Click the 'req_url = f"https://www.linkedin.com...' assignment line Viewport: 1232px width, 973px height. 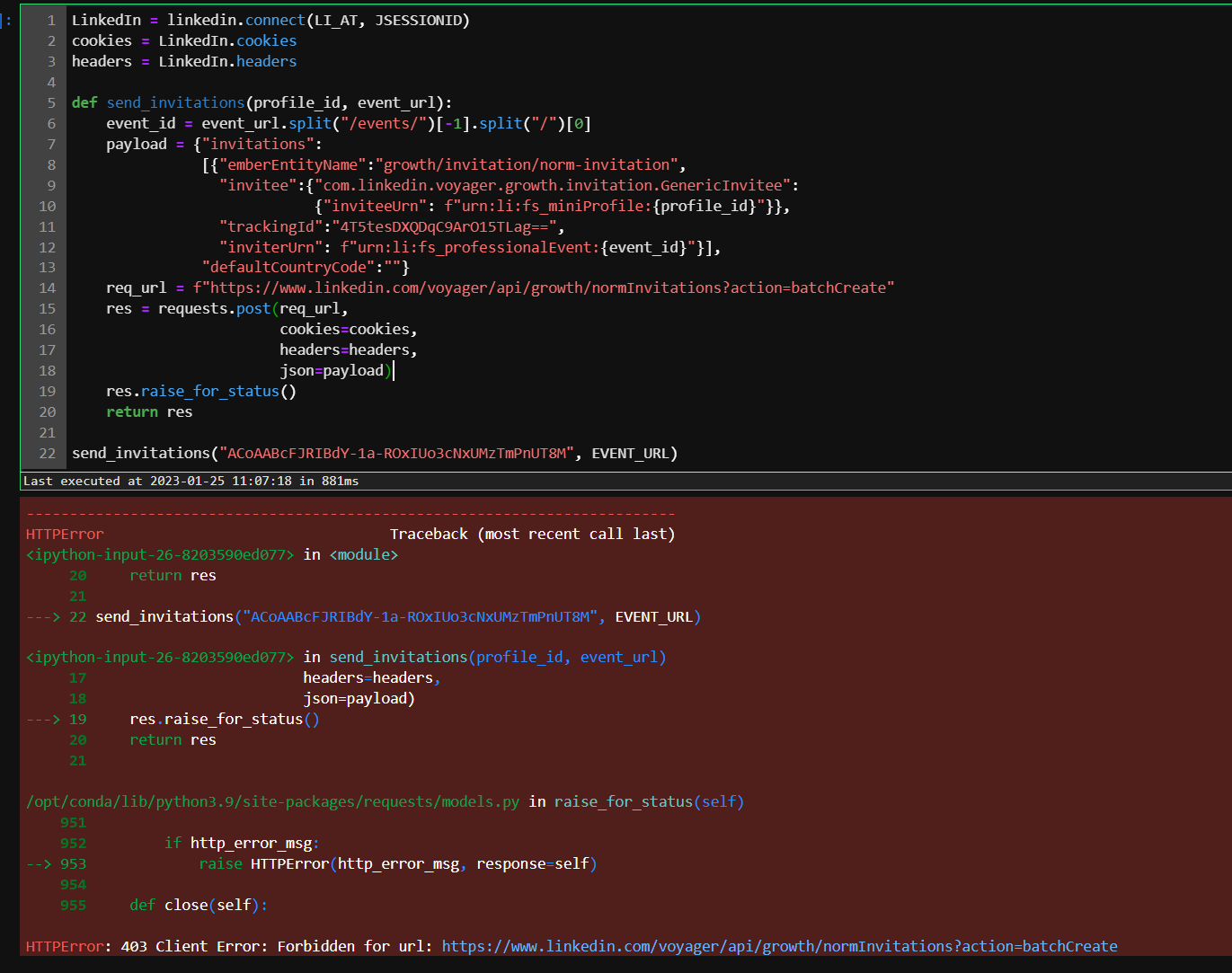point(500,287)
